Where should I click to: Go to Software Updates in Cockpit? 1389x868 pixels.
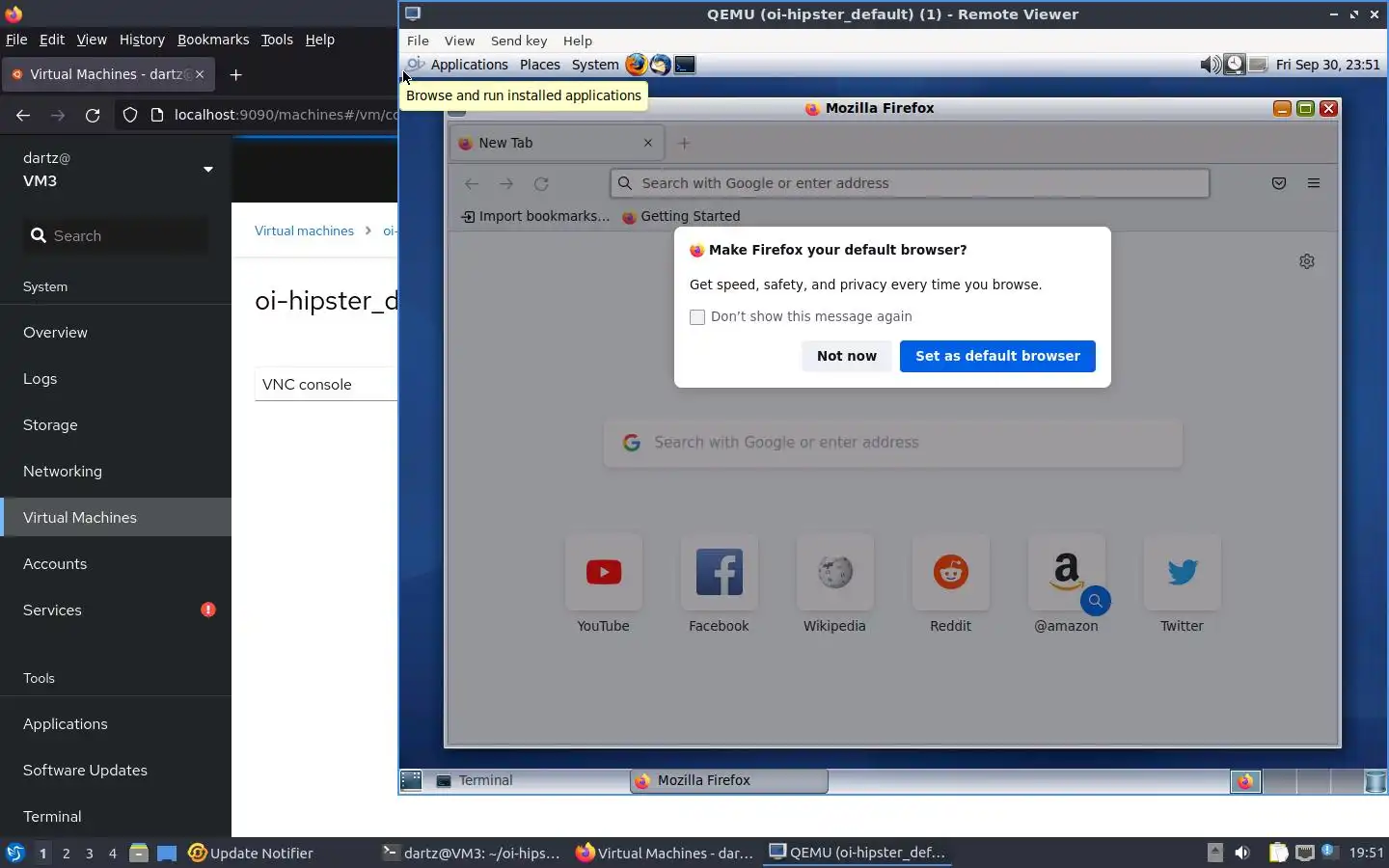(x=116, y=770)
